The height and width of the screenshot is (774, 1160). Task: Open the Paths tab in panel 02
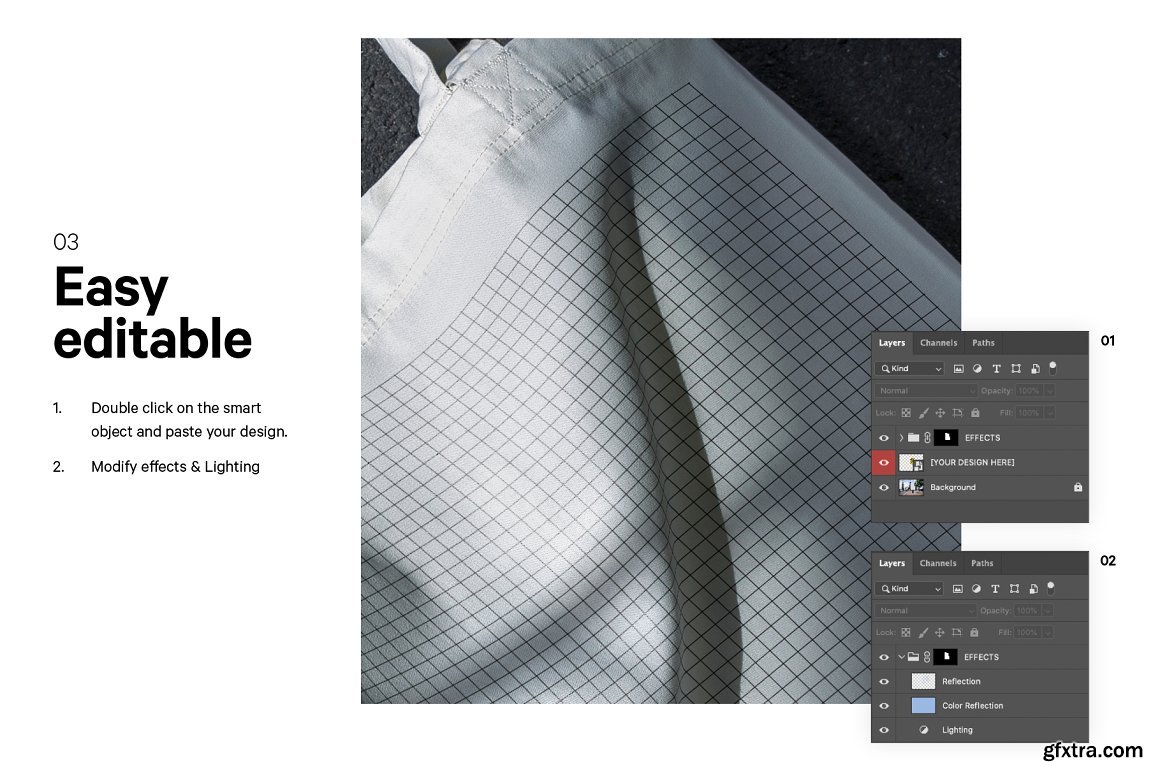[982, 563]
